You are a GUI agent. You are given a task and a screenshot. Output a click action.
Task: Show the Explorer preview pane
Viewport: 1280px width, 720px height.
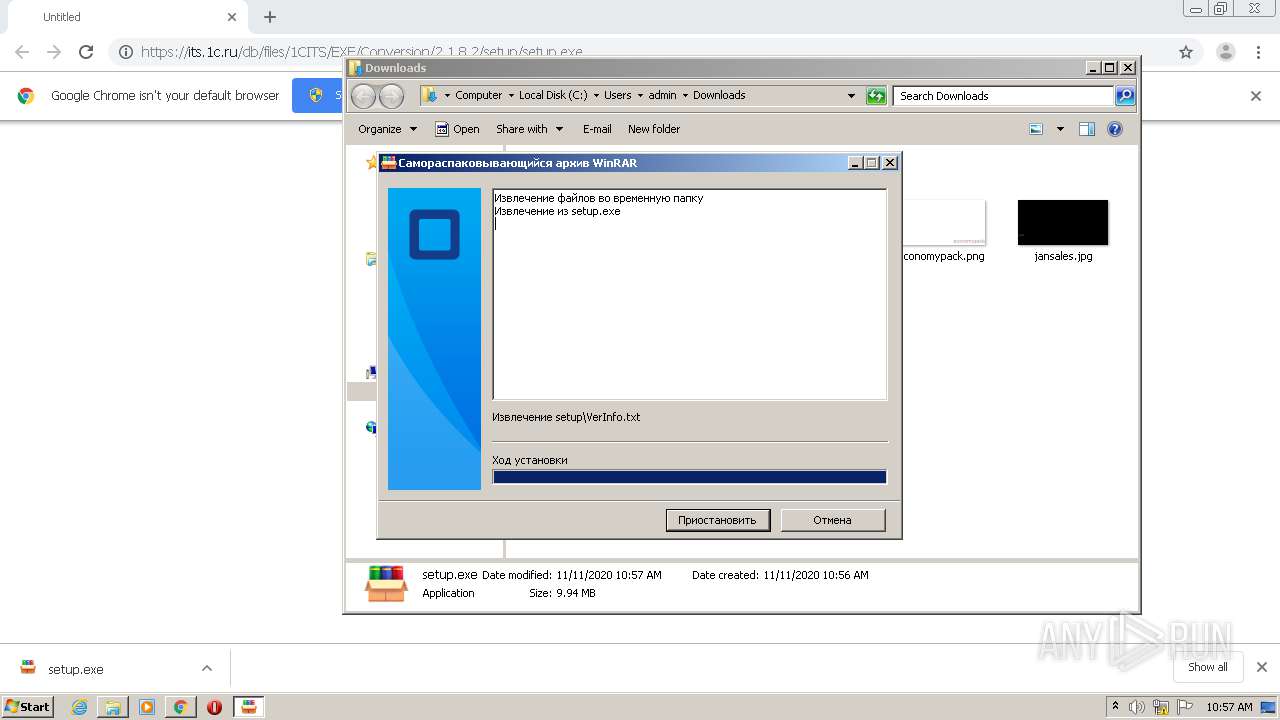[1087, 129]
